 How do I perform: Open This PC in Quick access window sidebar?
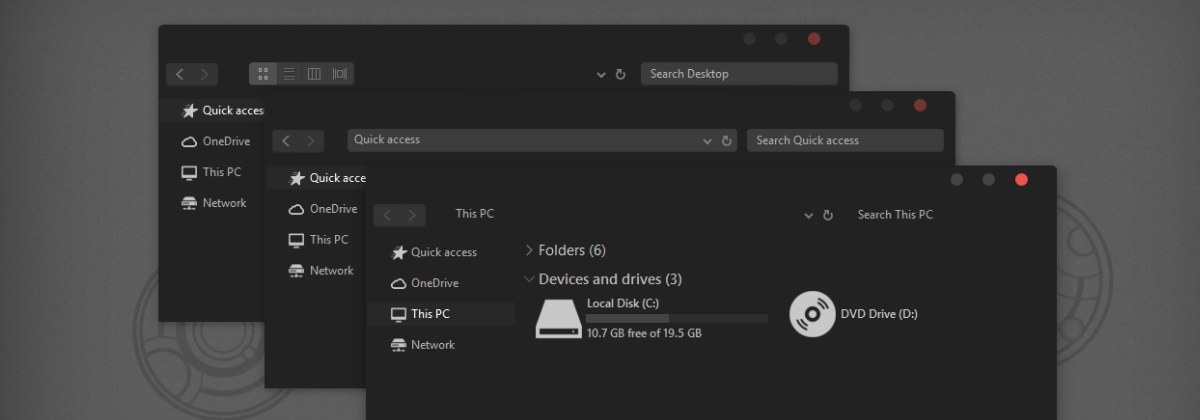329,240
